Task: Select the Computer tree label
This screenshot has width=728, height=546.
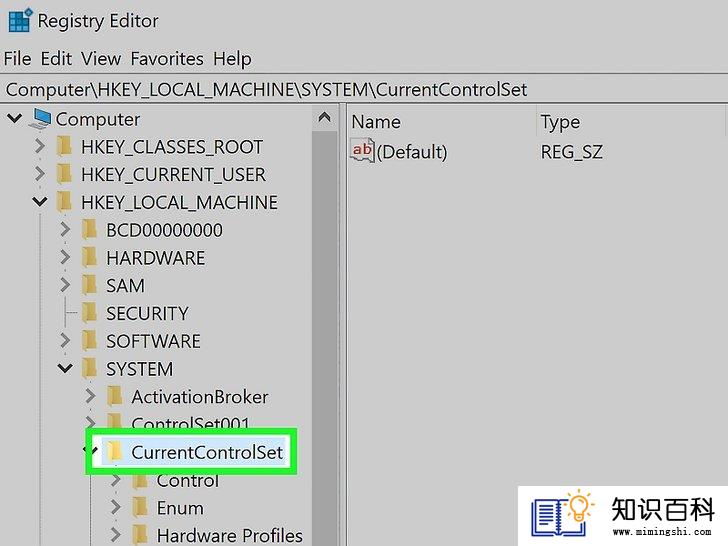Action: [98, 120]
